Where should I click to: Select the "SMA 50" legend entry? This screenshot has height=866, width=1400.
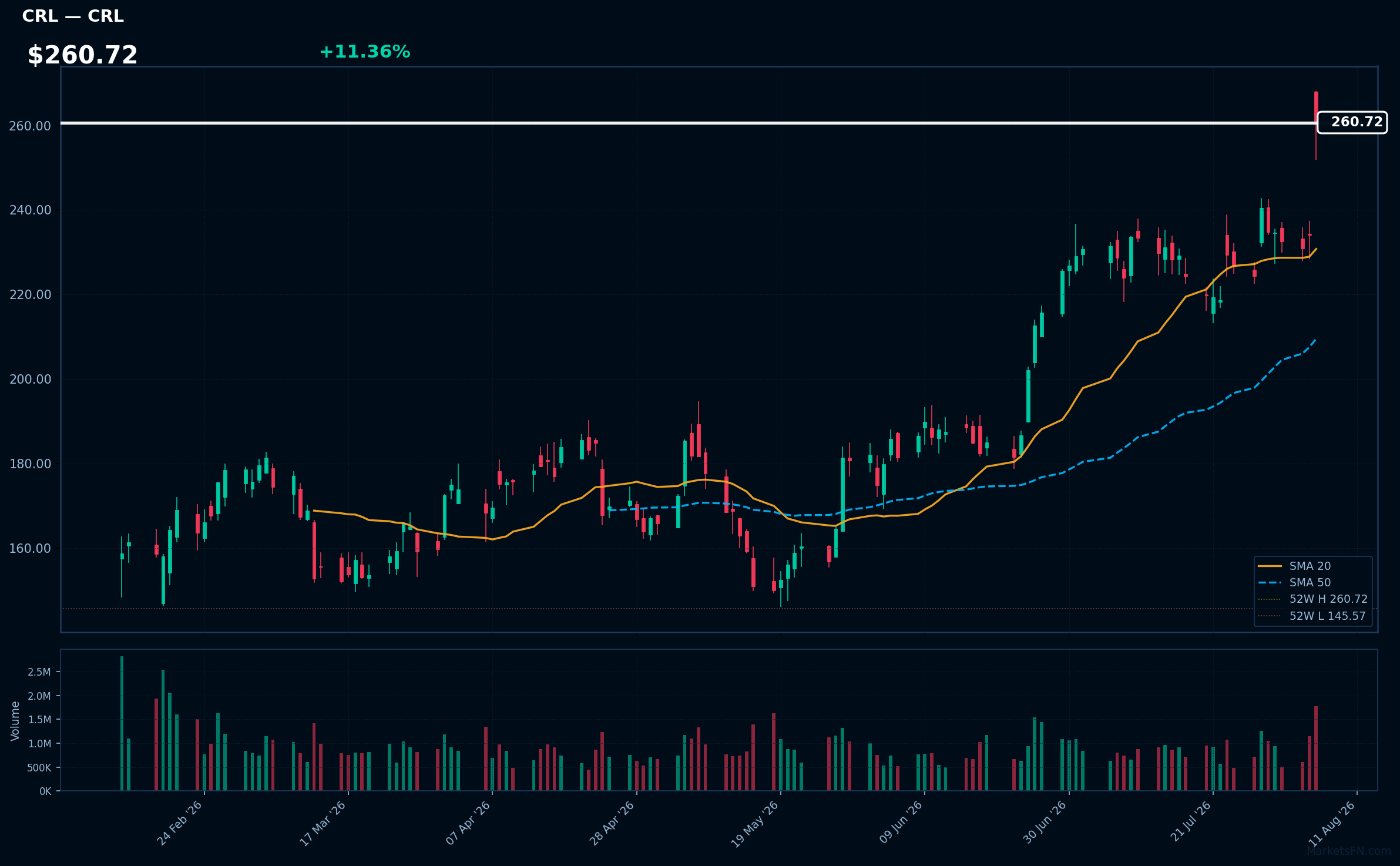[x=1294, y=582]
